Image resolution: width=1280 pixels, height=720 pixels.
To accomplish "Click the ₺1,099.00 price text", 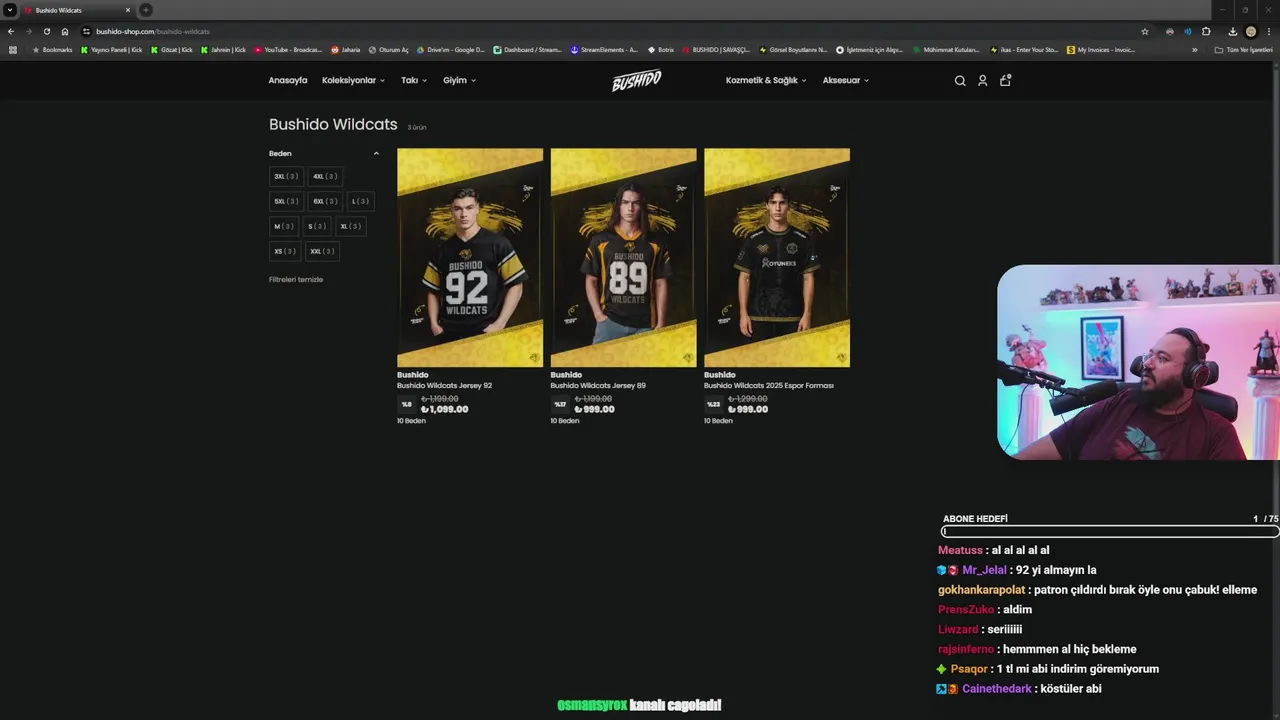I will [x=444, y=409].
